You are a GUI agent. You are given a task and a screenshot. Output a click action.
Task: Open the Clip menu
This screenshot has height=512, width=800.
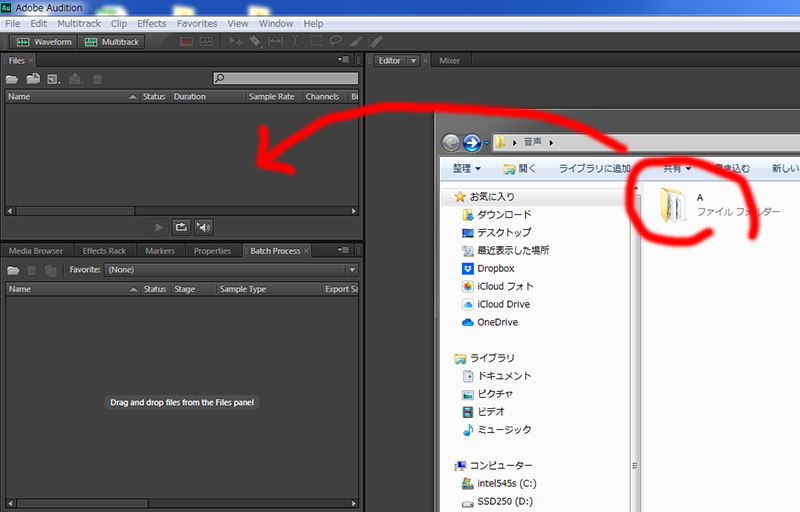(x=119, y=23)
